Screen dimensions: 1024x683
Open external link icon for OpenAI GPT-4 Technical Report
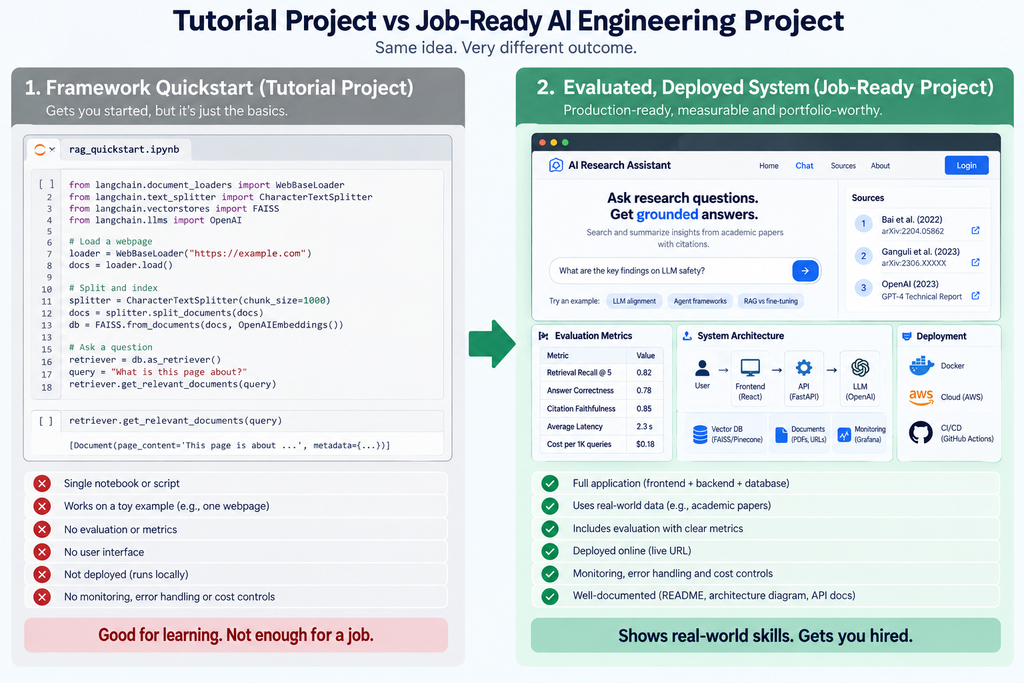[x=975, y=296]
